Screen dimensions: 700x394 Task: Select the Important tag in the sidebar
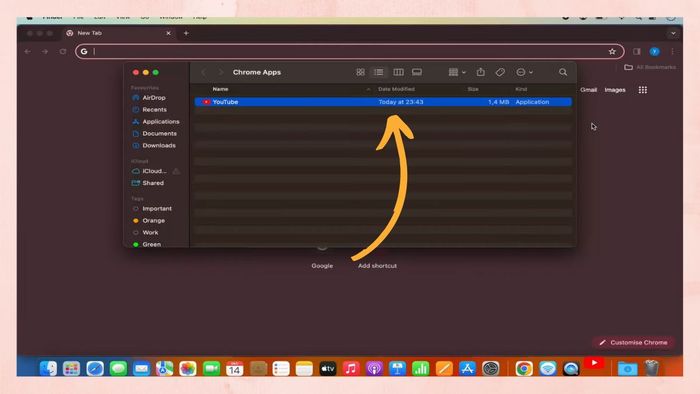(152, 209)
